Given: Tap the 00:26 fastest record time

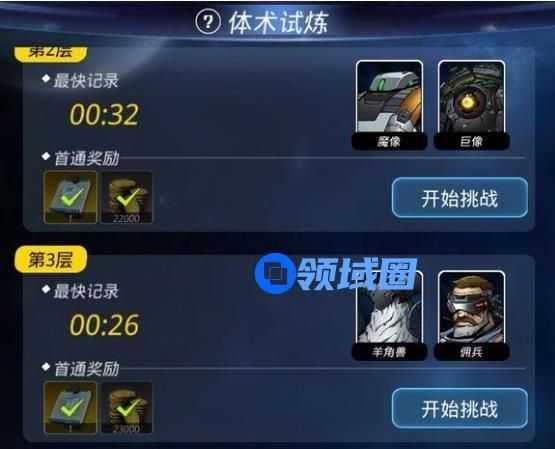Looking at the screenshot, I should (104, 325).
